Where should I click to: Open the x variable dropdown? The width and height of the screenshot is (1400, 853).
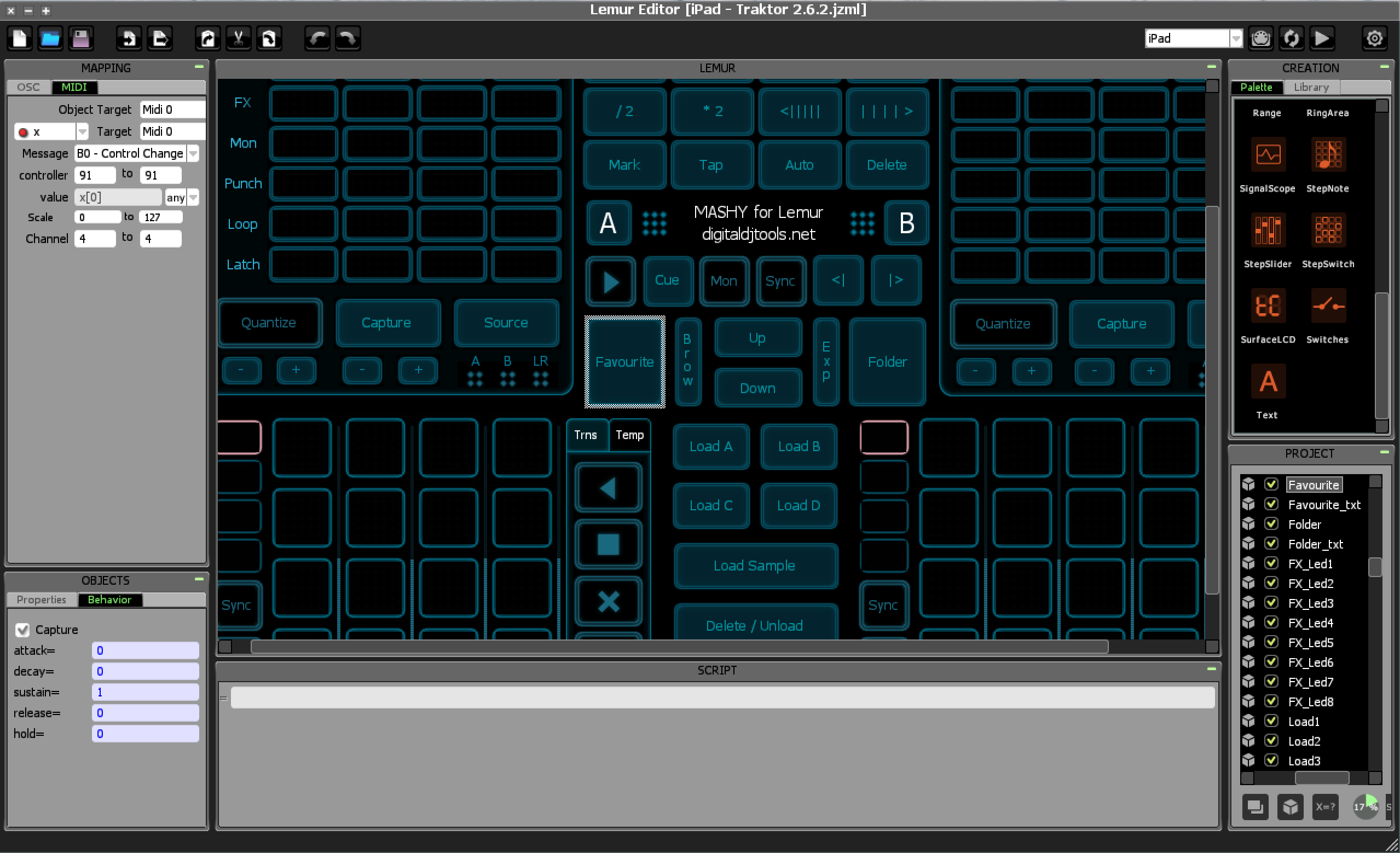(x=83, y=132)
